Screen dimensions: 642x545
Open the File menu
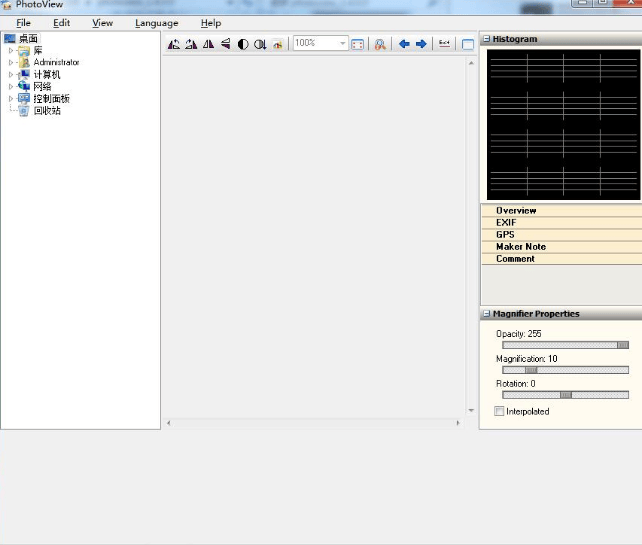click(x=23, y=23)
